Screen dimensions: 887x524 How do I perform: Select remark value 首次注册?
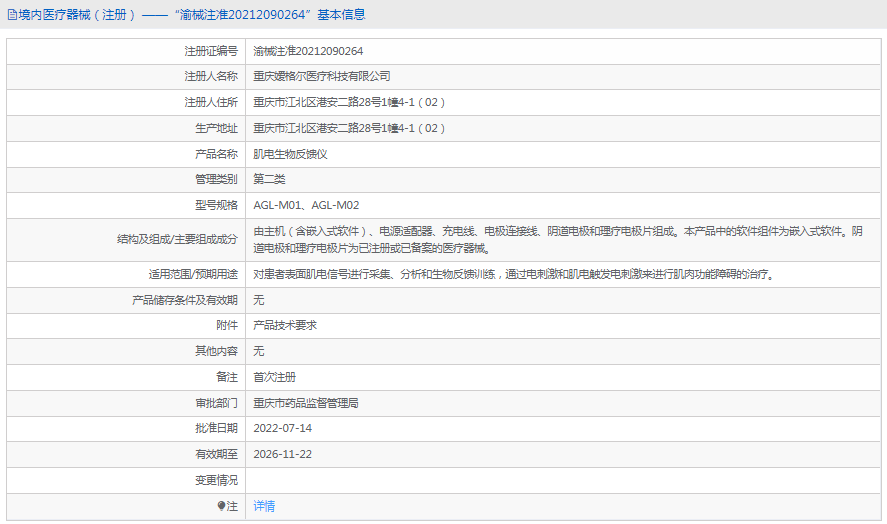pyautogui.click(x=274, y=377)
